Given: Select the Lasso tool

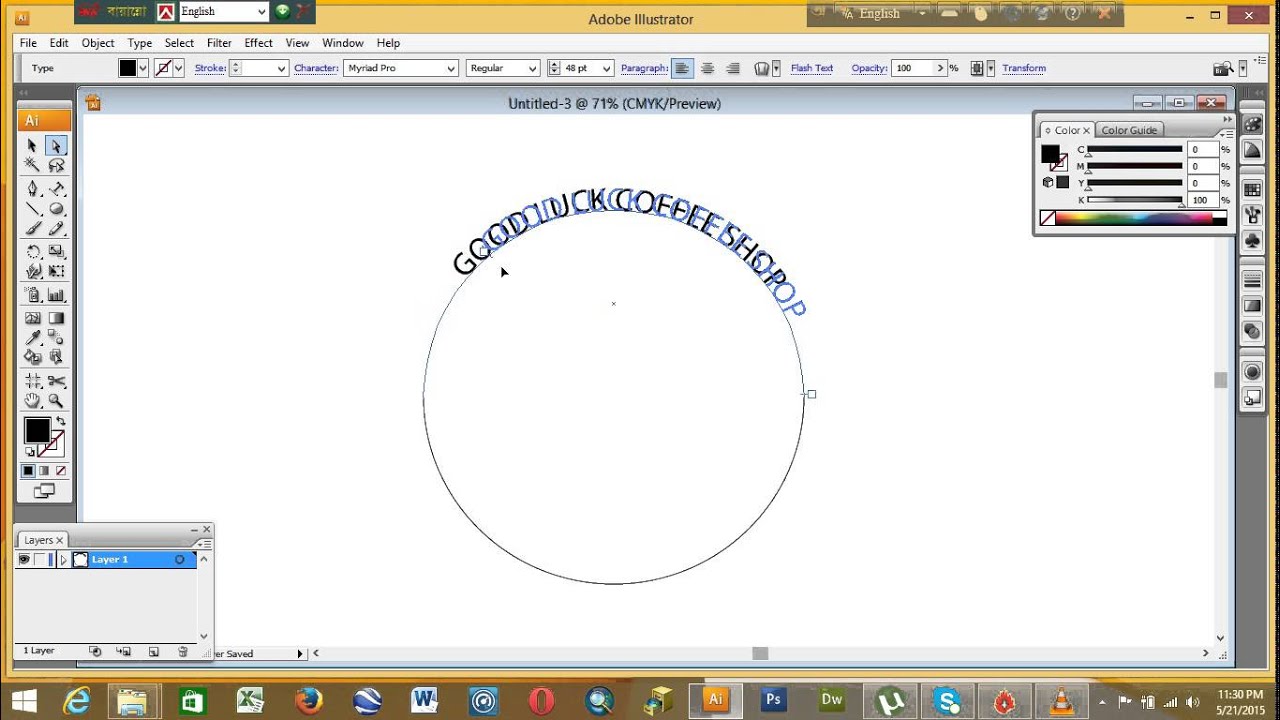Looking at the screenshot, I should point(56,165).
